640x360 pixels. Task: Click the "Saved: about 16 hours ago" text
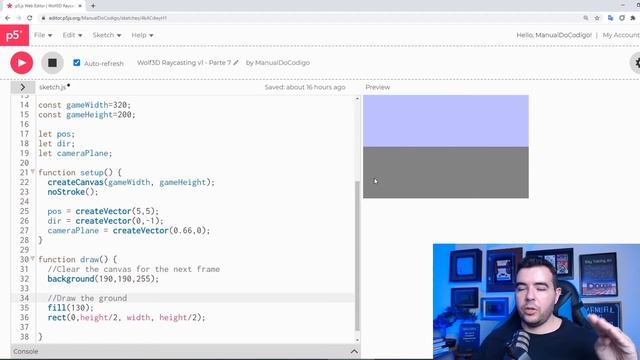304,87
